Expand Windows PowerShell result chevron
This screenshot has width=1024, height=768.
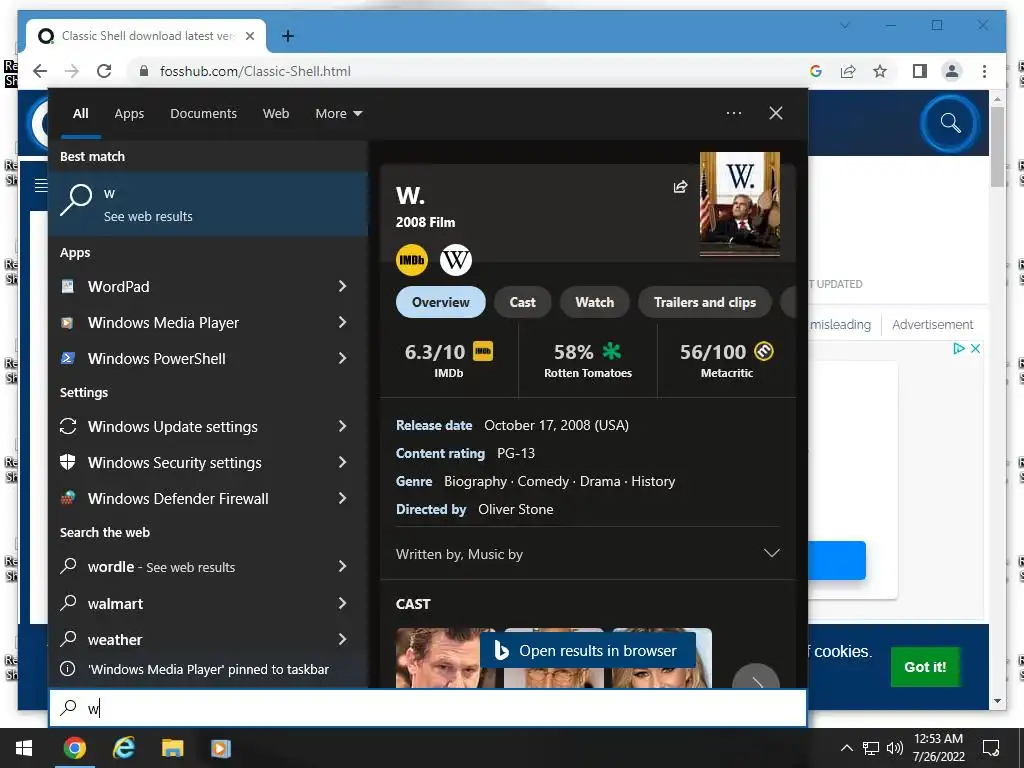point(342,358)
